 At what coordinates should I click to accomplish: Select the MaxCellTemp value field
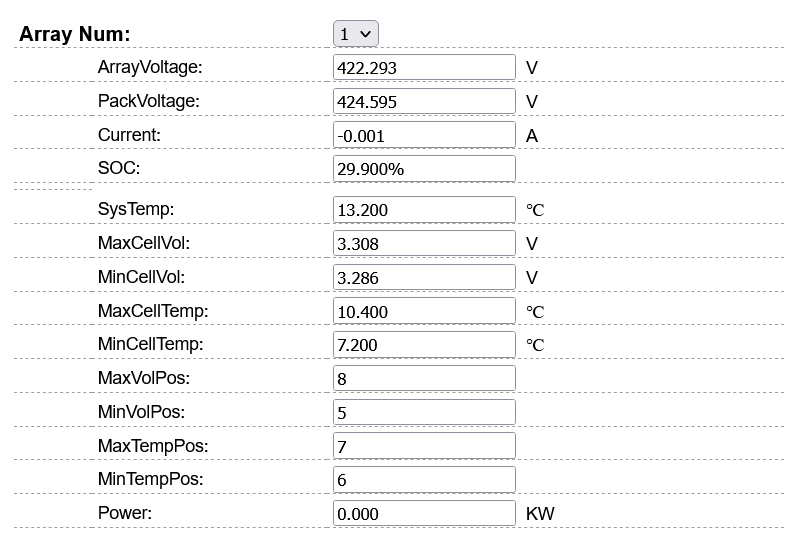[x=424, y=312]
